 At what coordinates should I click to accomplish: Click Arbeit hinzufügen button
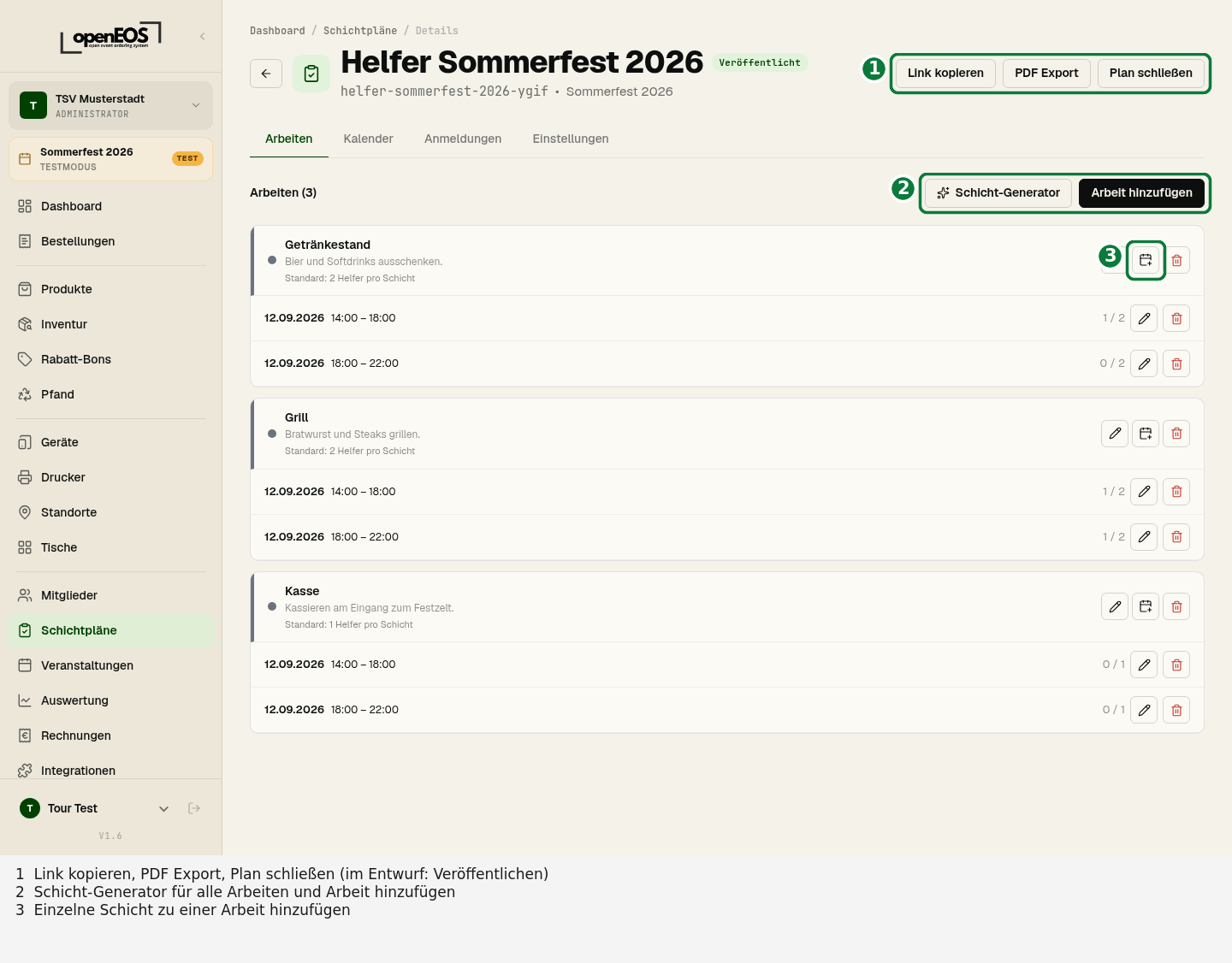point(1141,193)
